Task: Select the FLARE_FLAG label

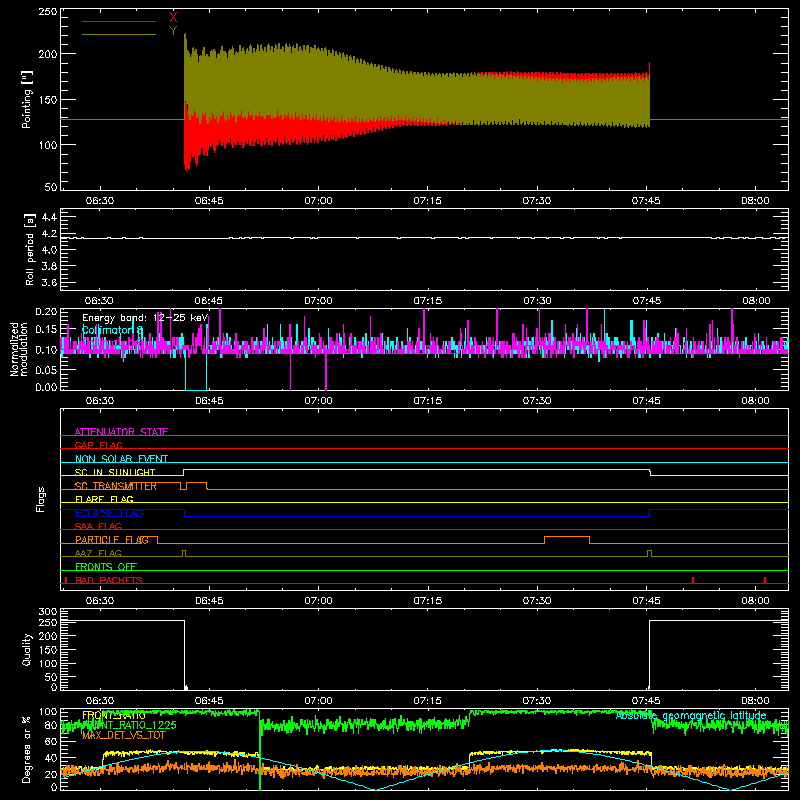Action: tap(104, 499)
